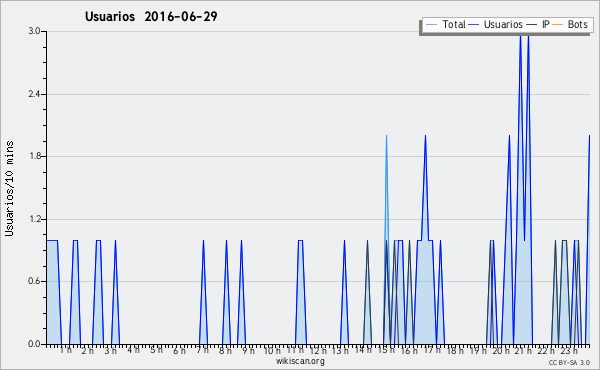Open the wikiscan.org credit text
The width and height of the screenshot is (600, 370).
[300, 361]
